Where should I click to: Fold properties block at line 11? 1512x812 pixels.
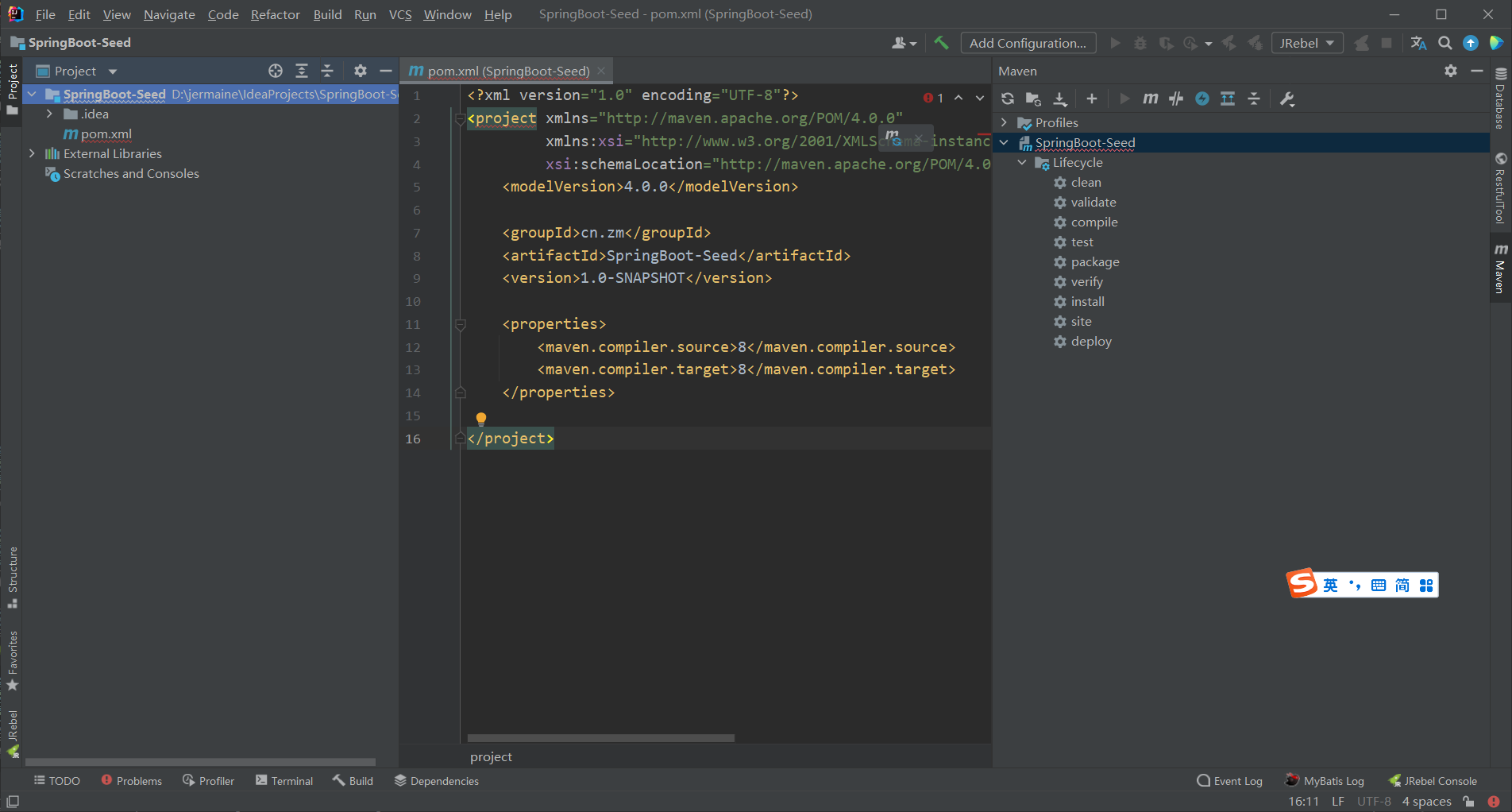pyautogui.click(x=460, y=324)
